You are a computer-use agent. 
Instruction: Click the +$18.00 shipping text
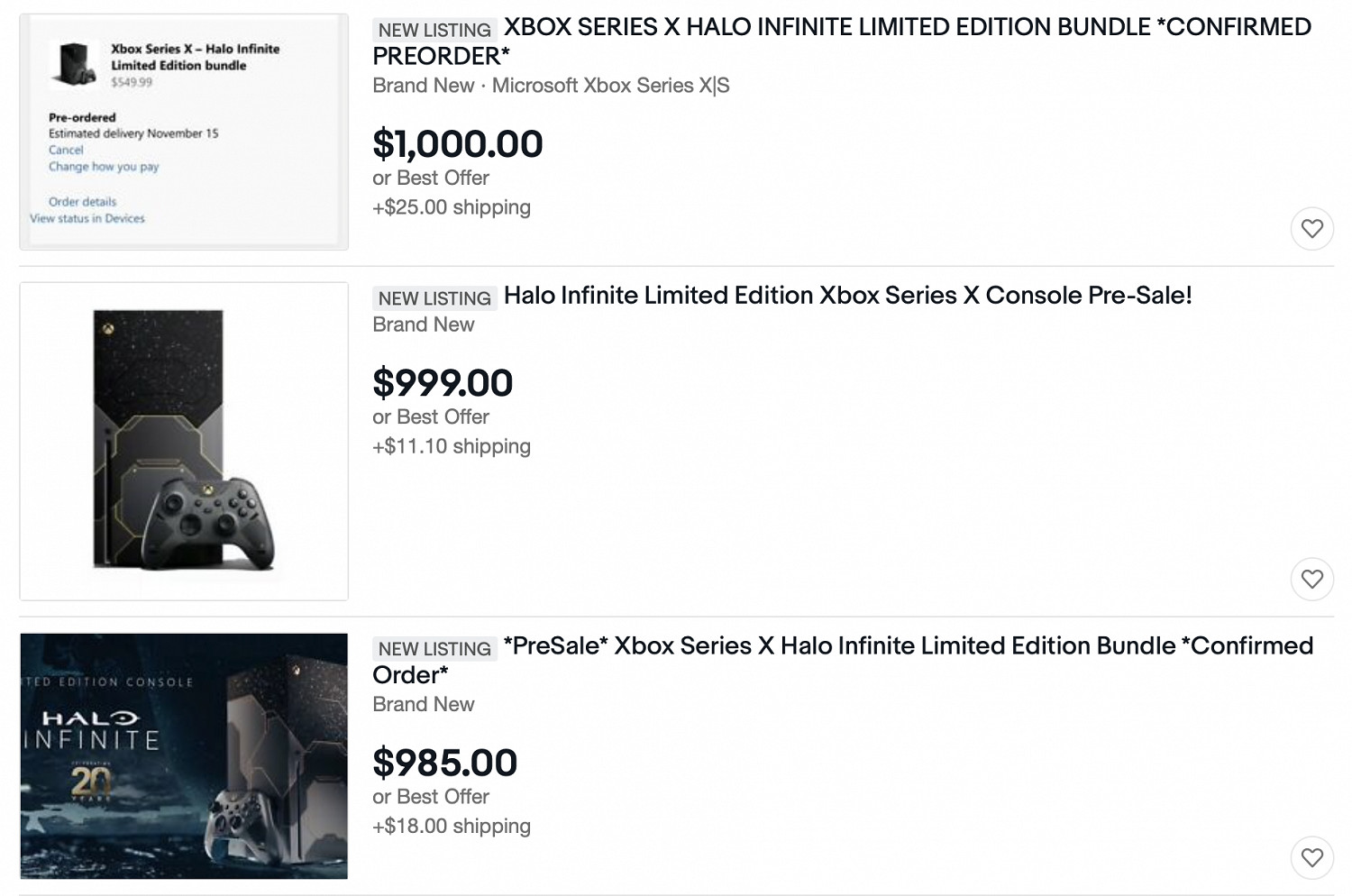click(452, 826)
